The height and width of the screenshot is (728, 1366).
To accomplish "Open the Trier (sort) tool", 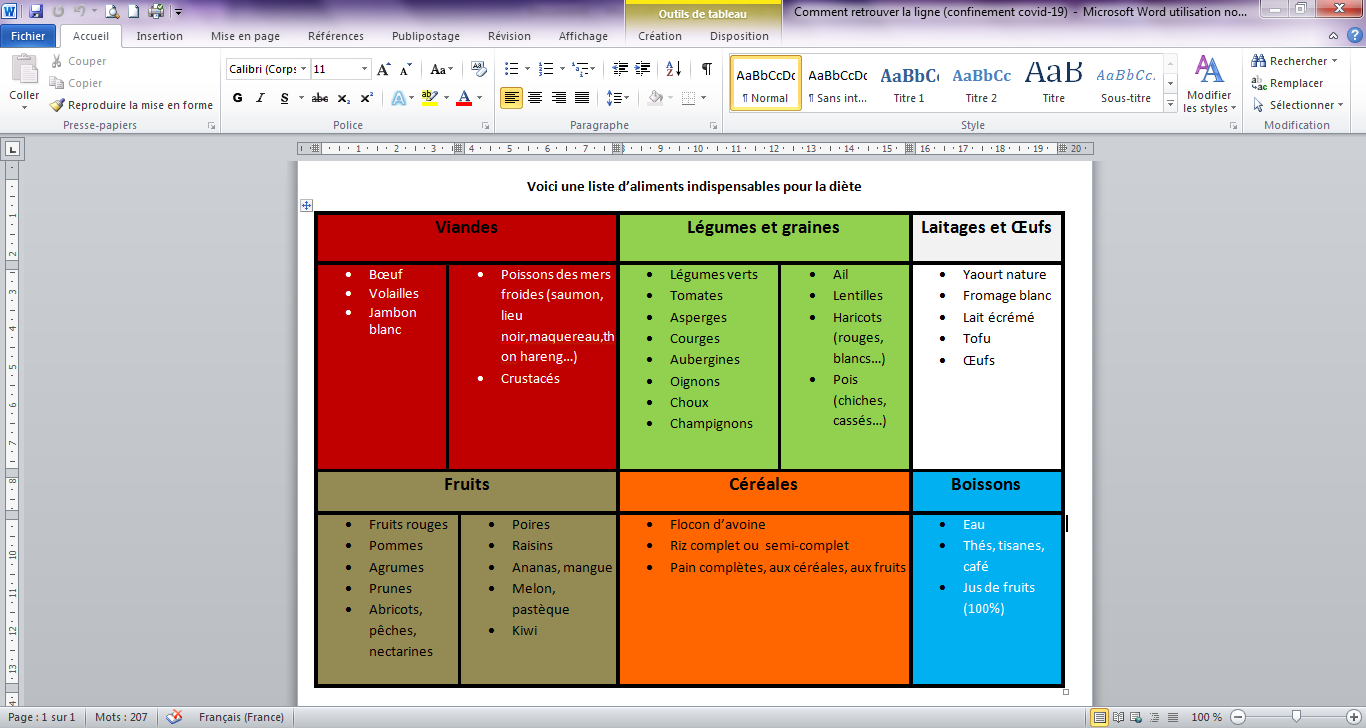I will 671,68.
